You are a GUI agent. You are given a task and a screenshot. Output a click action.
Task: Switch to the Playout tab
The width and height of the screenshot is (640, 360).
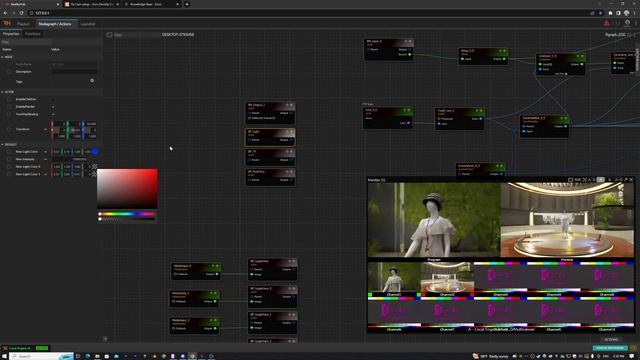pyautogui.click(x=23, y=24)
